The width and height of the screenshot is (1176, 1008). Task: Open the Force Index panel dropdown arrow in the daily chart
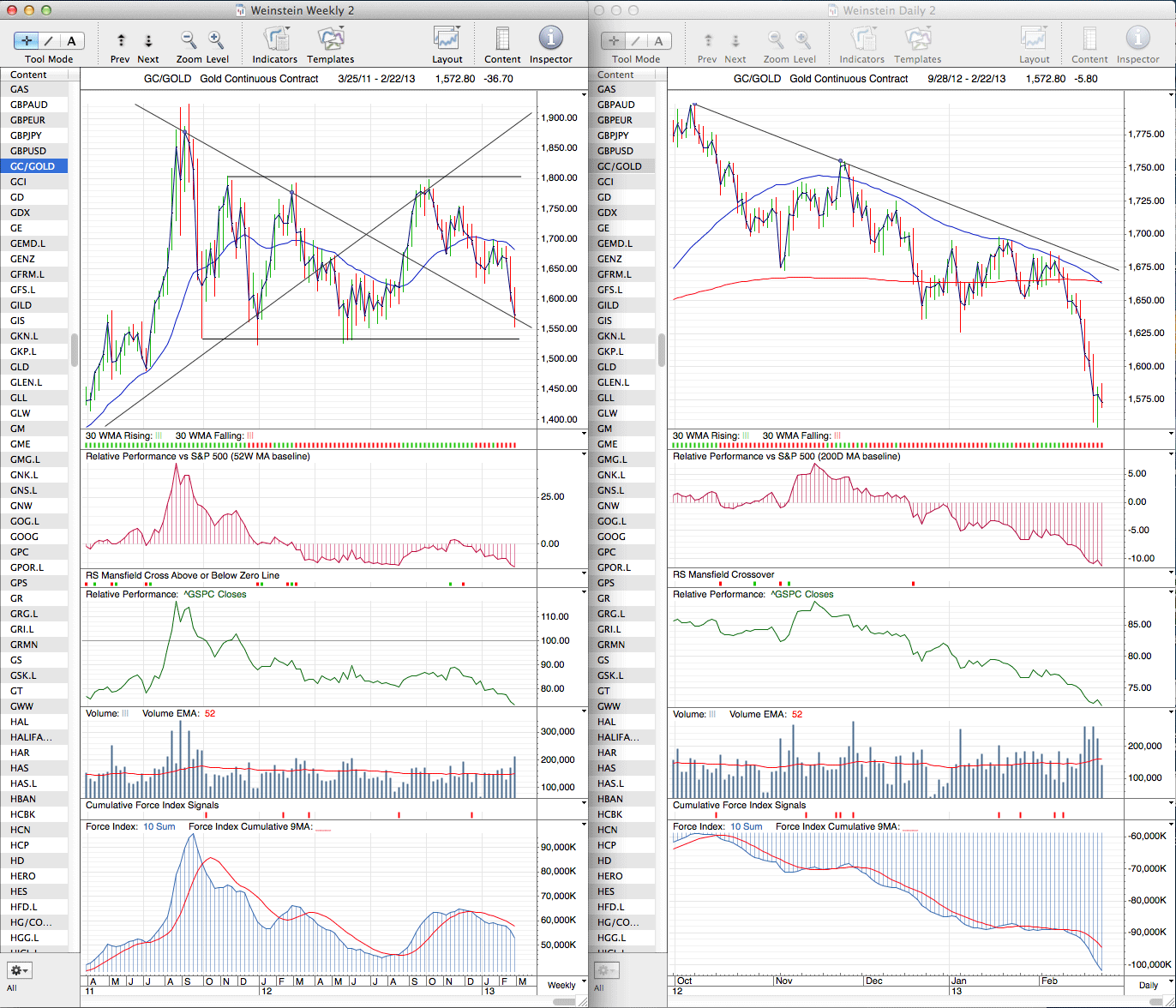pyautogui.click(x=1171, y=826)
